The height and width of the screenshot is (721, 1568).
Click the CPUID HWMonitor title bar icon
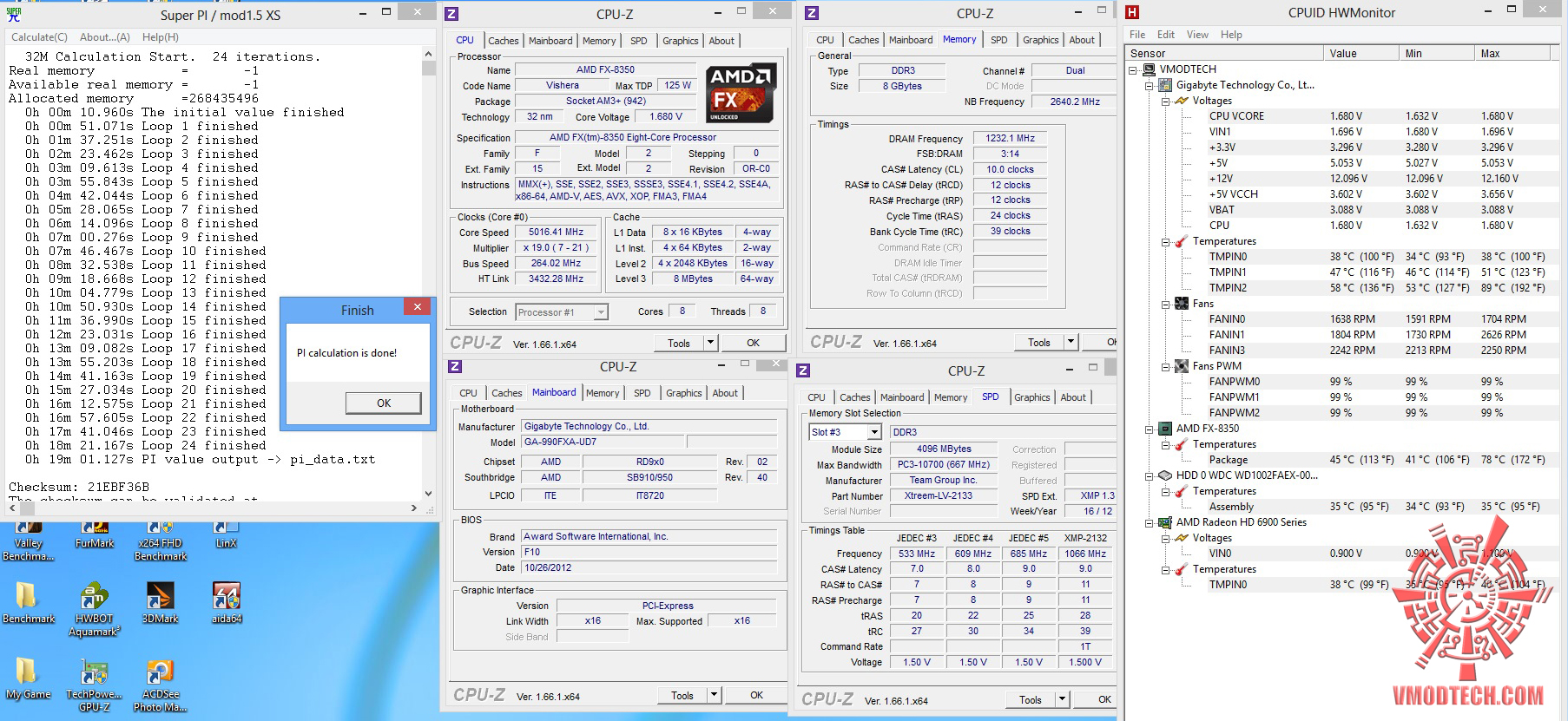(x=1132, y=12)
